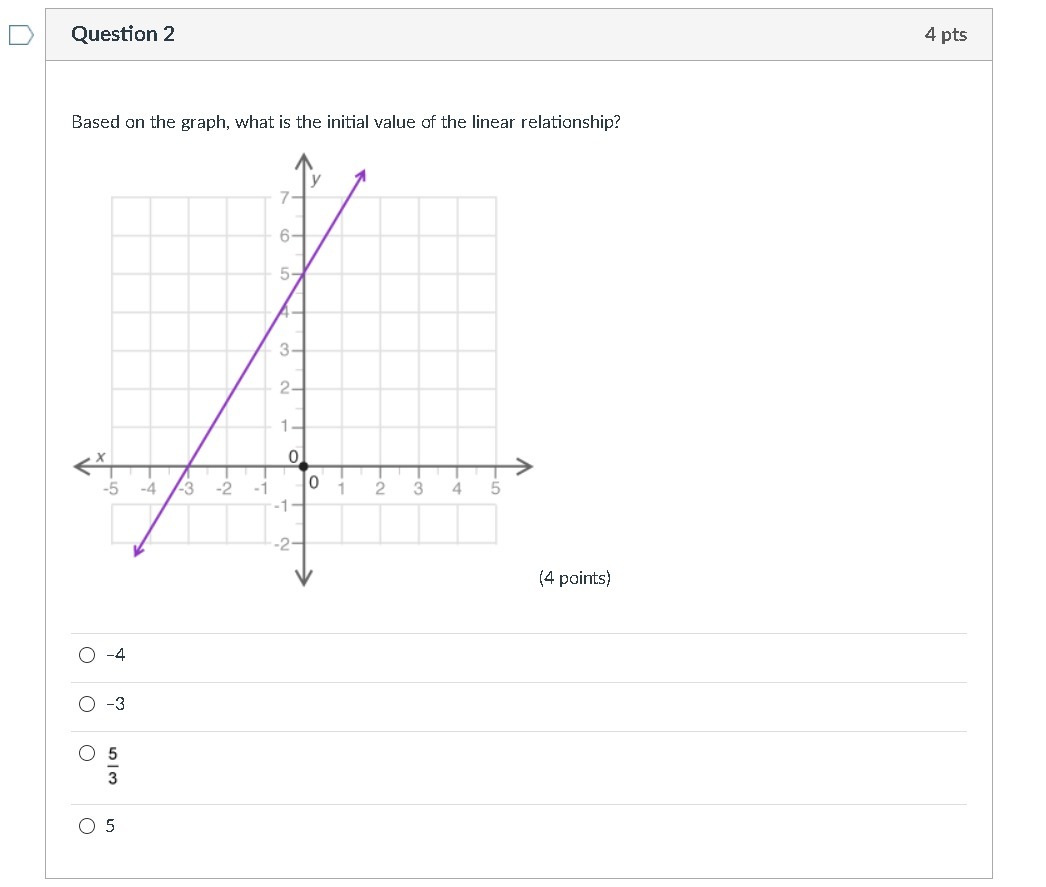Click the origin point on the graph

(x=304, y=466)
